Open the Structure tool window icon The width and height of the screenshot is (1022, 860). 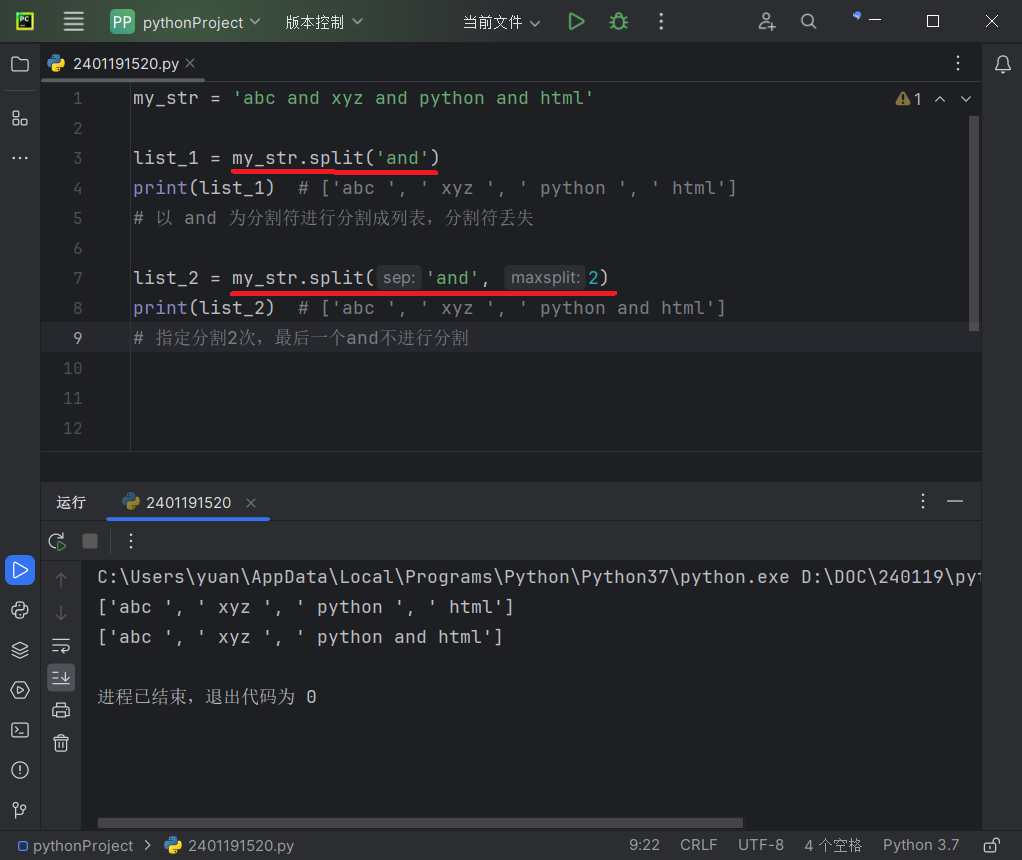20,118
